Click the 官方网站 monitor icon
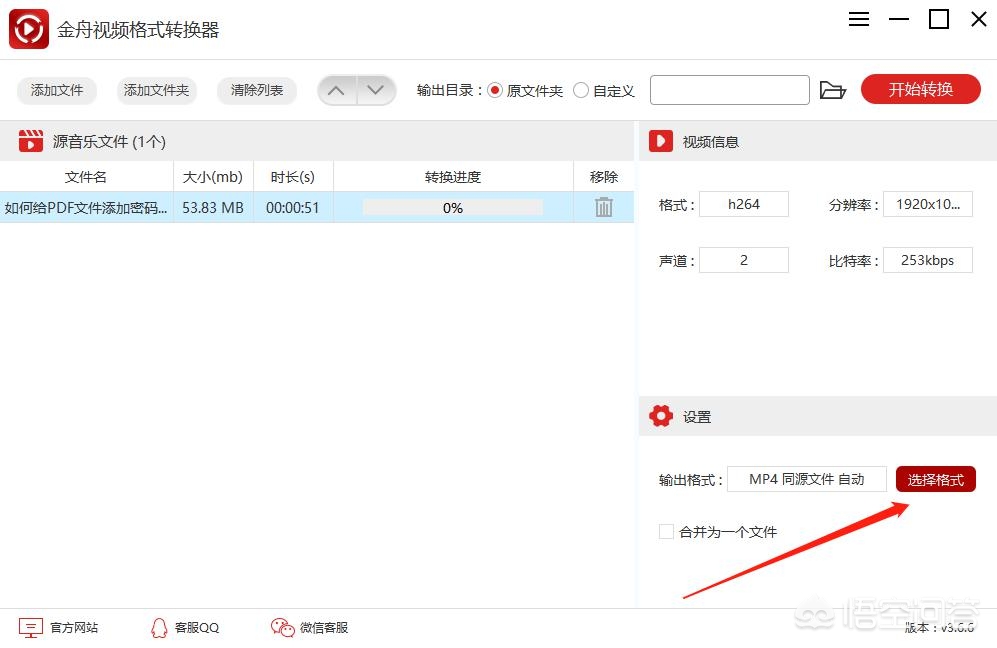Screen dimensions: 997x648 [x=31, y=628]
